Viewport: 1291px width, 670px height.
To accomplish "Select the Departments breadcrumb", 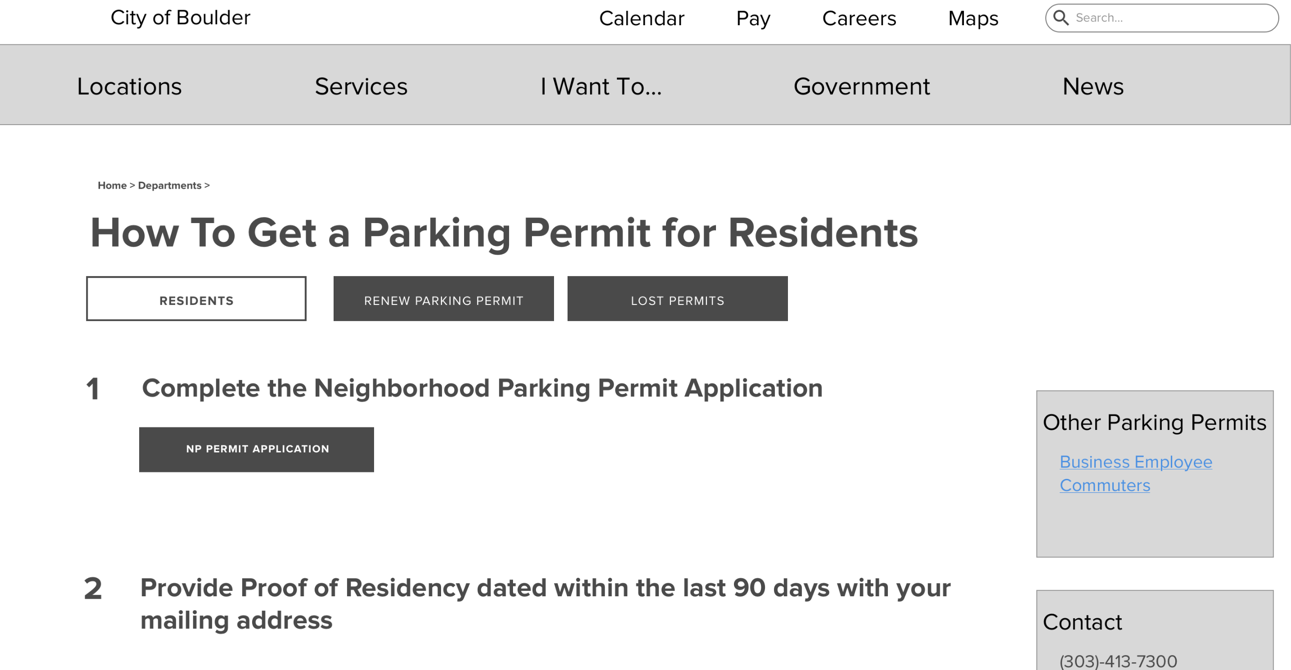I will [x=170, y=185].
